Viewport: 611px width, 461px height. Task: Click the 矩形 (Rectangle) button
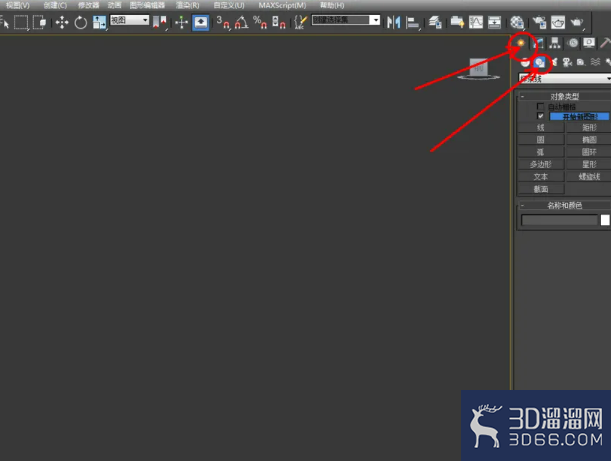pos(589,127)
